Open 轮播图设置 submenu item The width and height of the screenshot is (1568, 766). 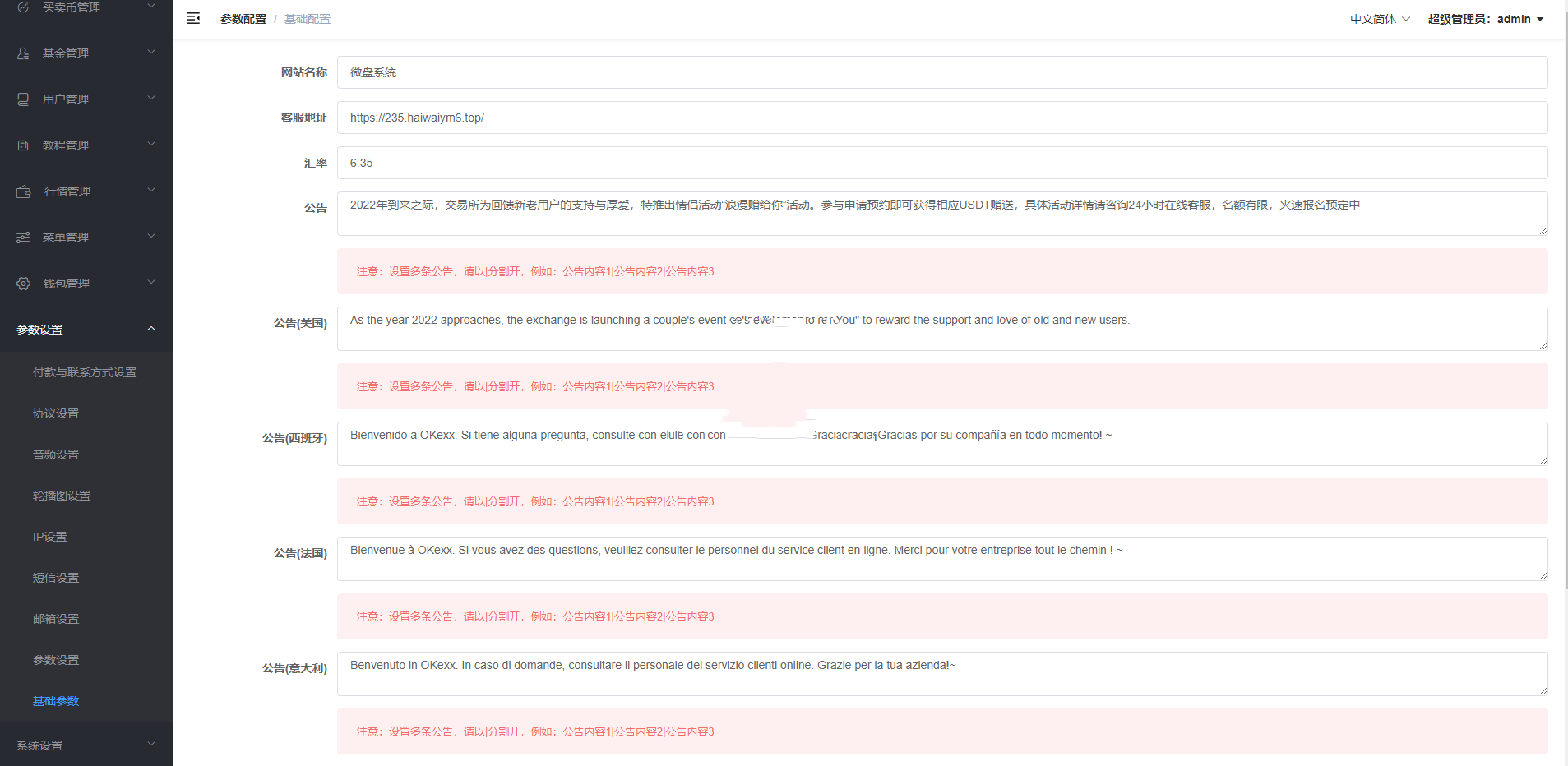tap(62, 496)
